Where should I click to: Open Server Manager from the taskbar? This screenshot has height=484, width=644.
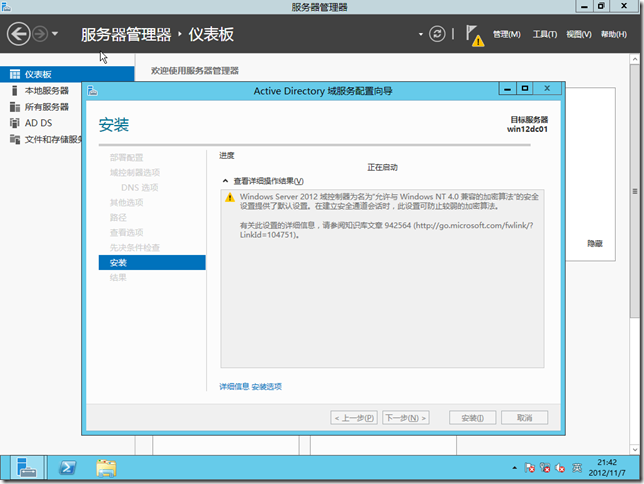pos(26,468)
